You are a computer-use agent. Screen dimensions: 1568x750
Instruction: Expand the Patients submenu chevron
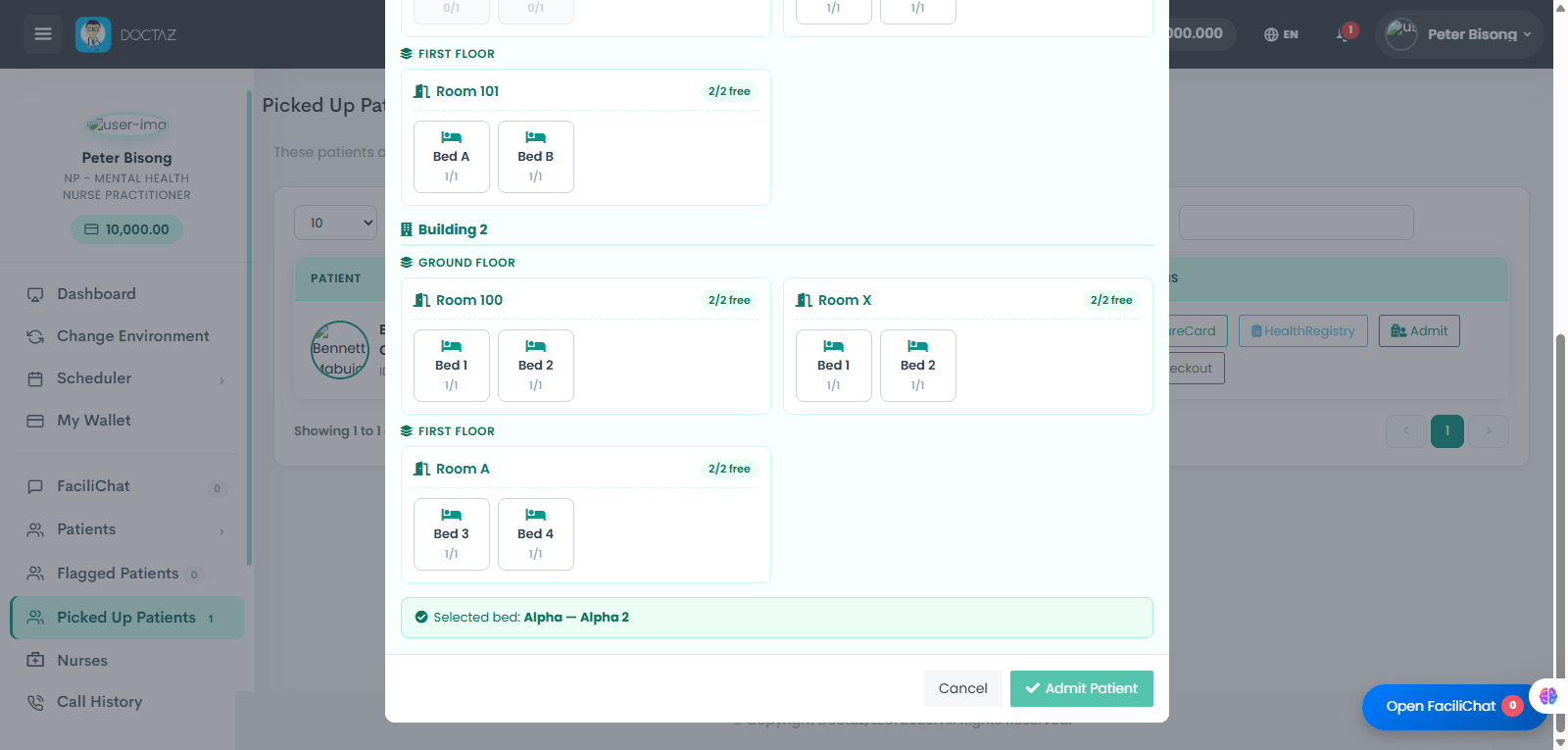coord(221,530)
